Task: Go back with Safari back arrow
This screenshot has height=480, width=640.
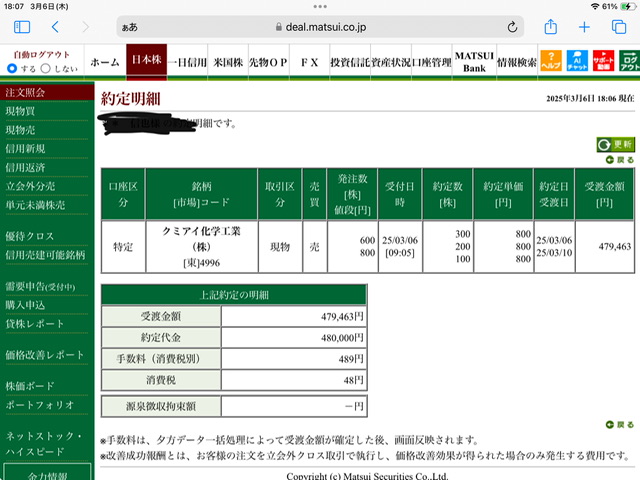Action: point(56,27)
